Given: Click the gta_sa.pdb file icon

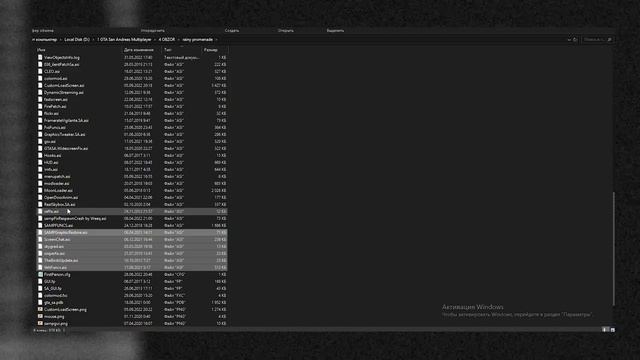Looking at the screenshot, I should (40, 302).
